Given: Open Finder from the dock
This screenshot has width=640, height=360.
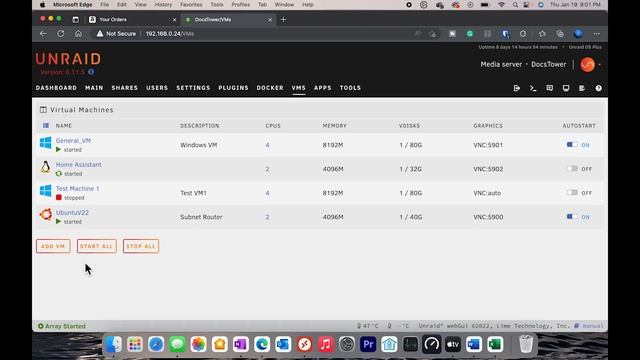Looking at the screenshot, I should click(x=113, y=344).
